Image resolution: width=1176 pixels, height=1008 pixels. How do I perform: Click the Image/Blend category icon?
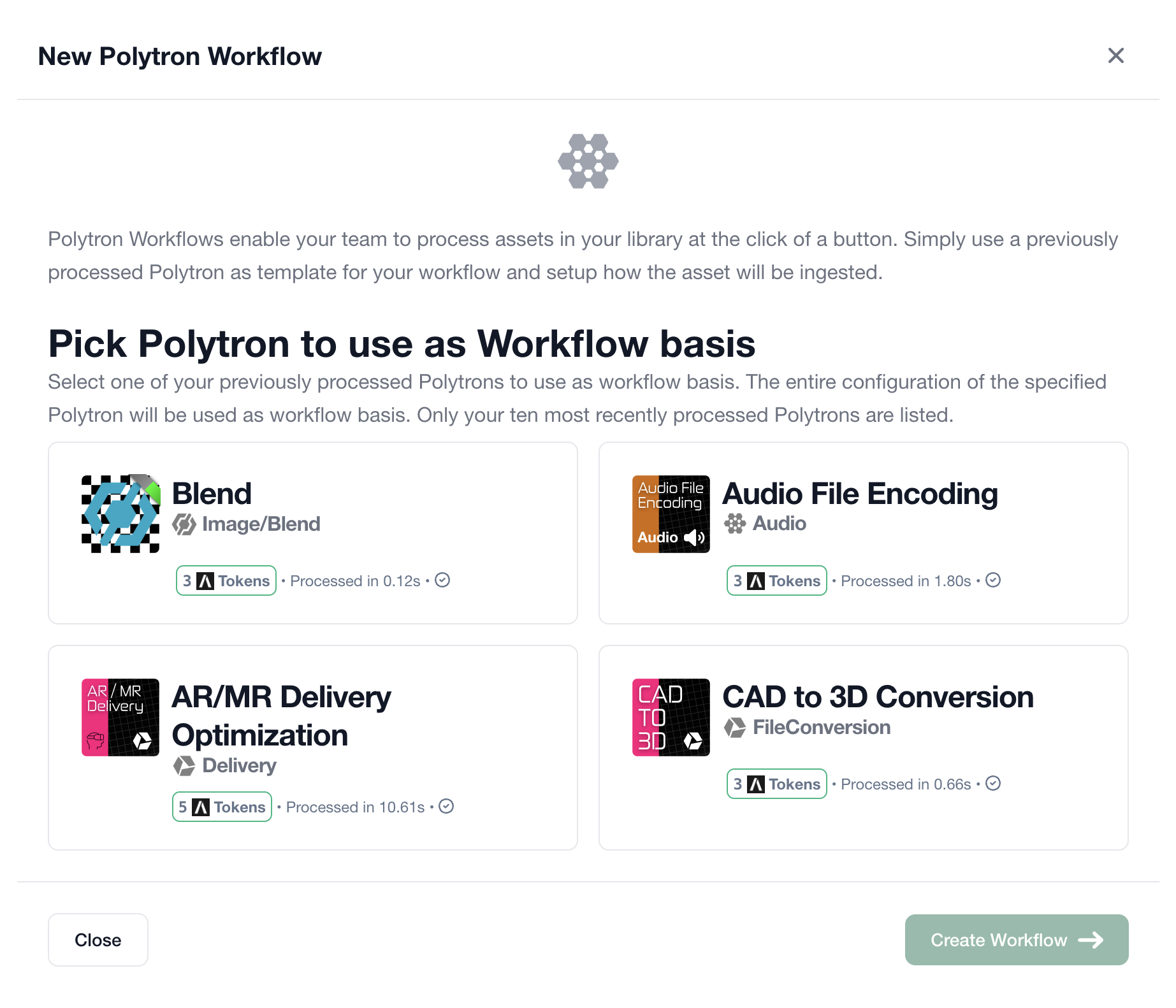pyautogui.click(x=185, y=524)
